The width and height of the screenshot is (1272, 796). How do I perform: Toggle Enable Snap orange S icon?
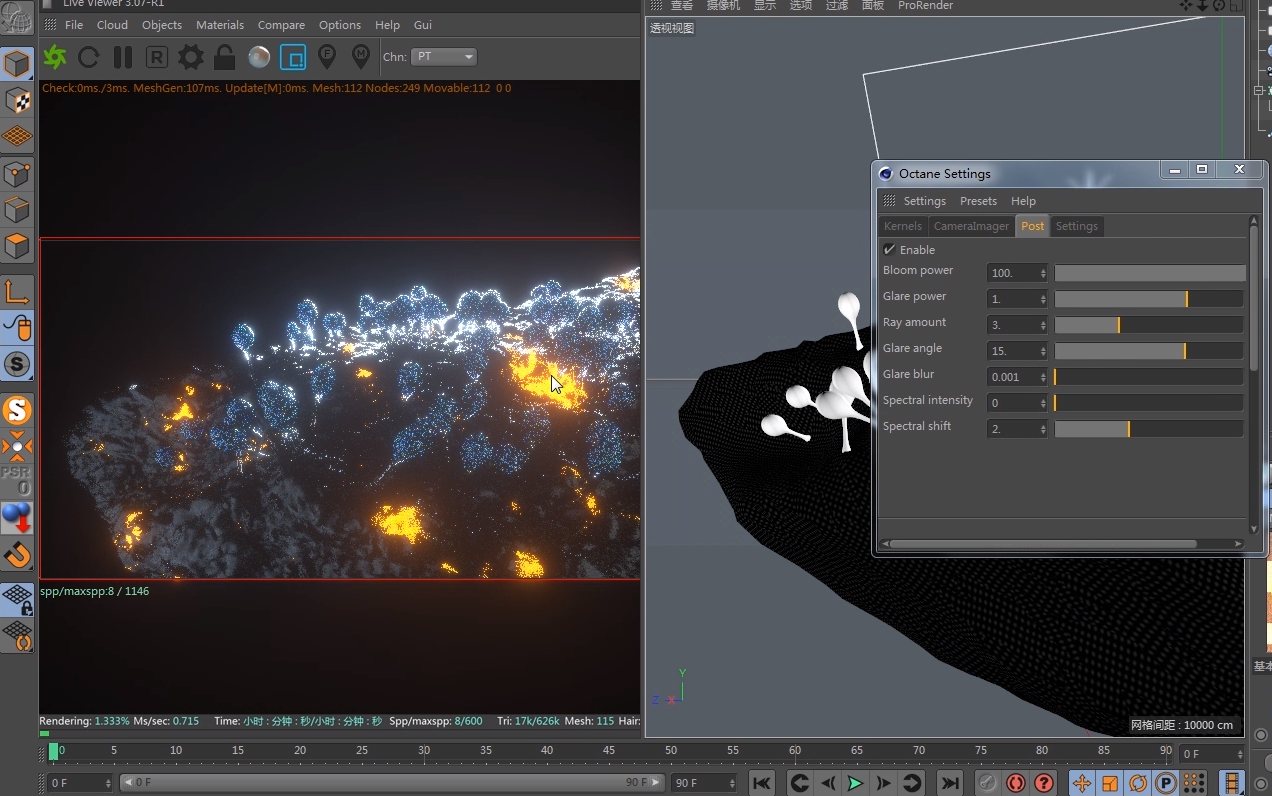[18, 410]
